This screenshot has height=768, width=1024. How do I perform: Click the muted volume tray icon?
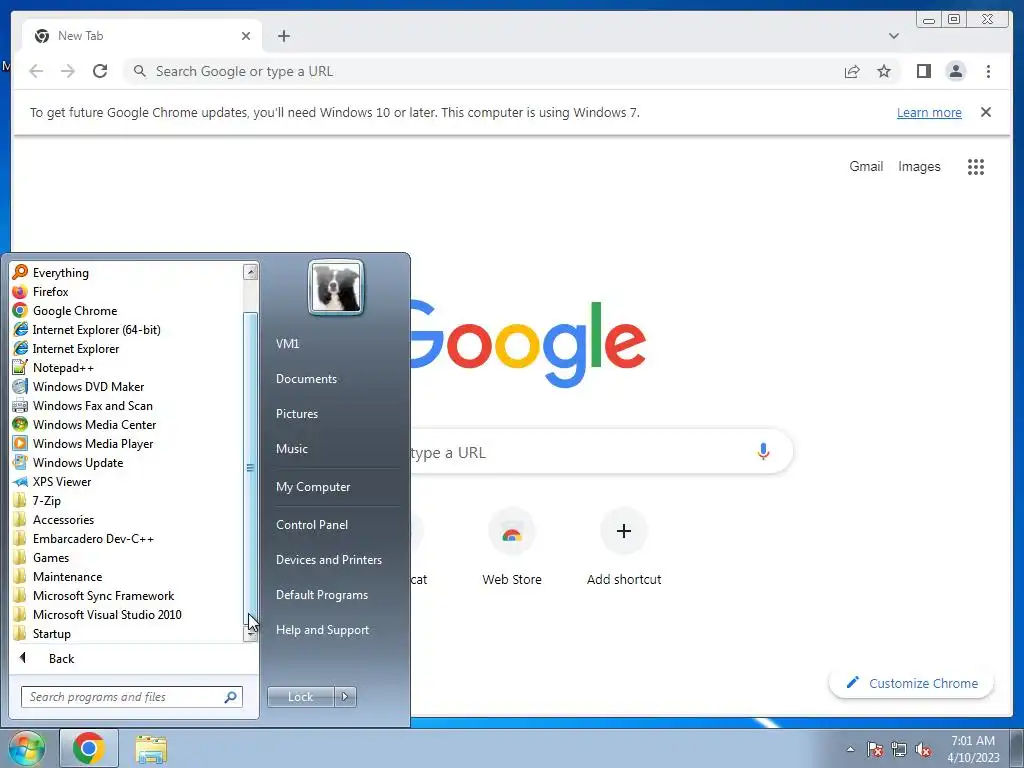click(923, 750)
